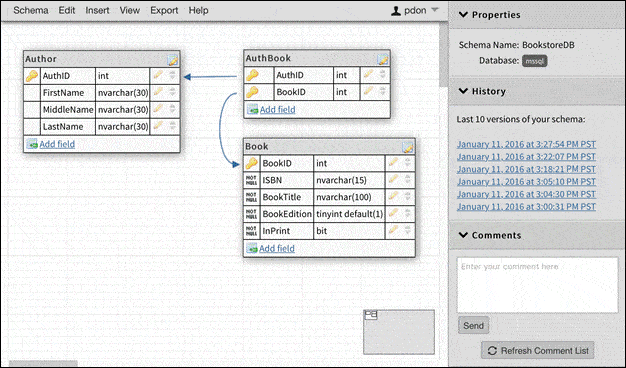This screenshot has height=368, width=626.
Task: Collapse the Properties panel
Action: click(x=463, y=15)
